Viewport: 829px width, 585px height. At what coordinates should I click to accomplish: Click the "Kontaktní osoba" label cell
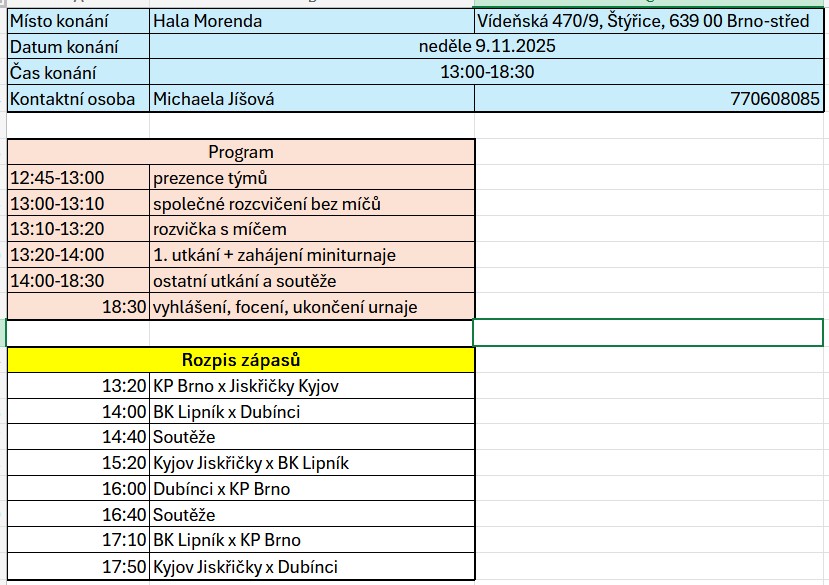pos(77,98)
